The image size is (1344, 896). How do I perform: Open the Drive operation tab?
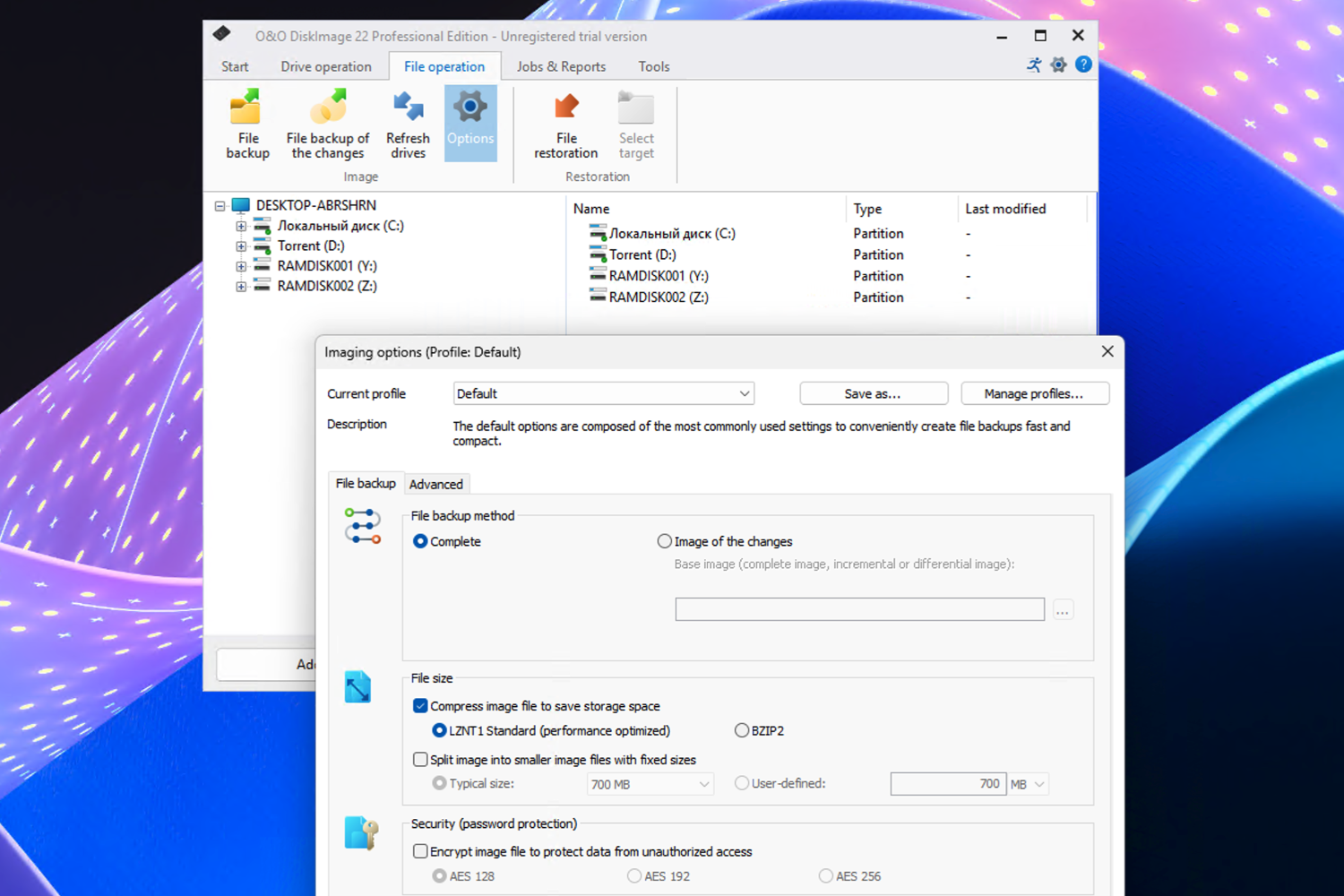coord(326,66)
